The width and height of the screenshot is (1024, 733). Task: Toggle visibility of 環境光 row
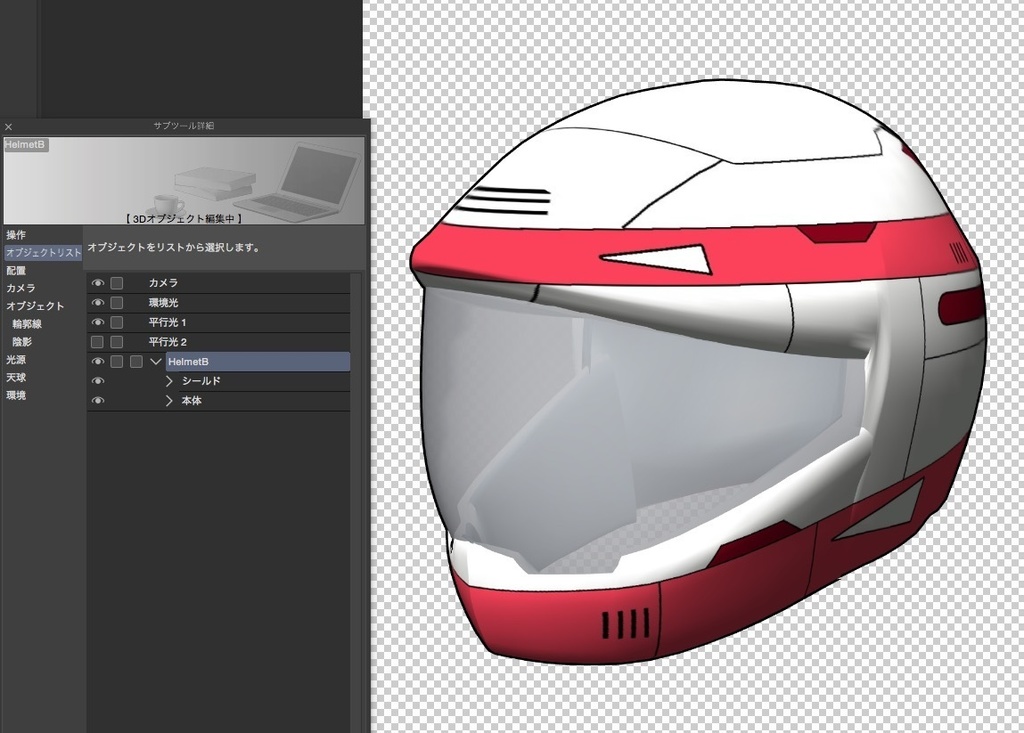coord(97,302)
